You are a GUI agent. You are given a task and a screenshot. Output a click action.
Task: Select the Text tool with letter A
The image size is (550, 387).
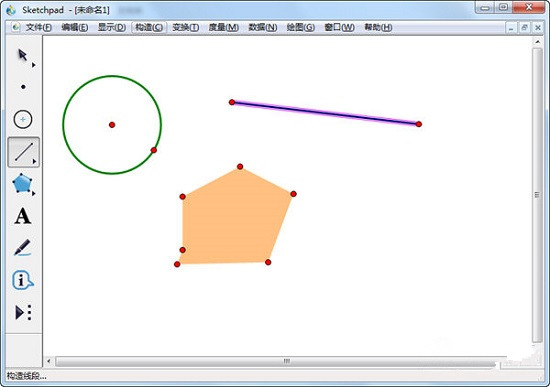point(23,216)
